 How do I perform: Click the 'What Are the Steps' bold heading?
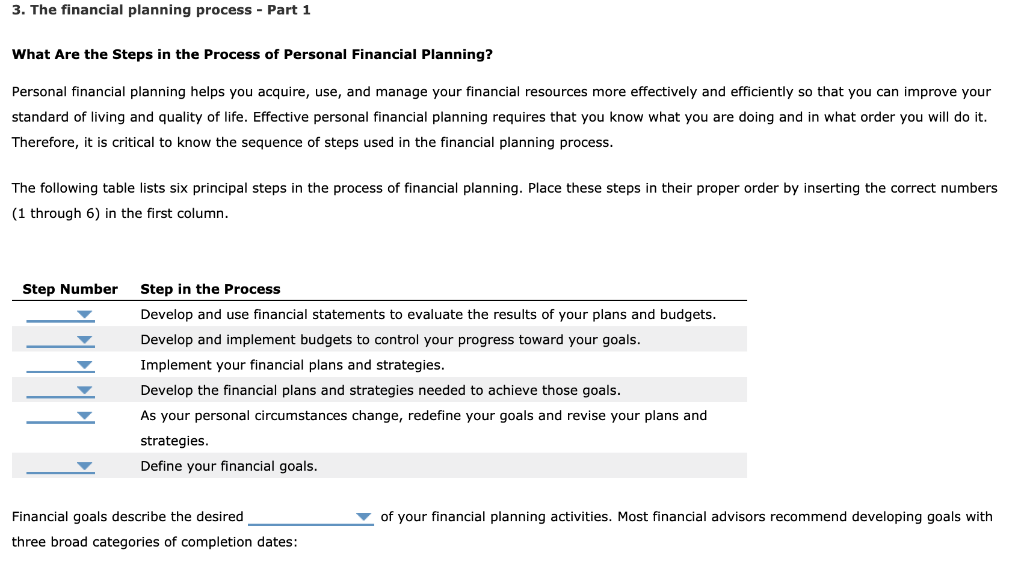pos(252,54)
